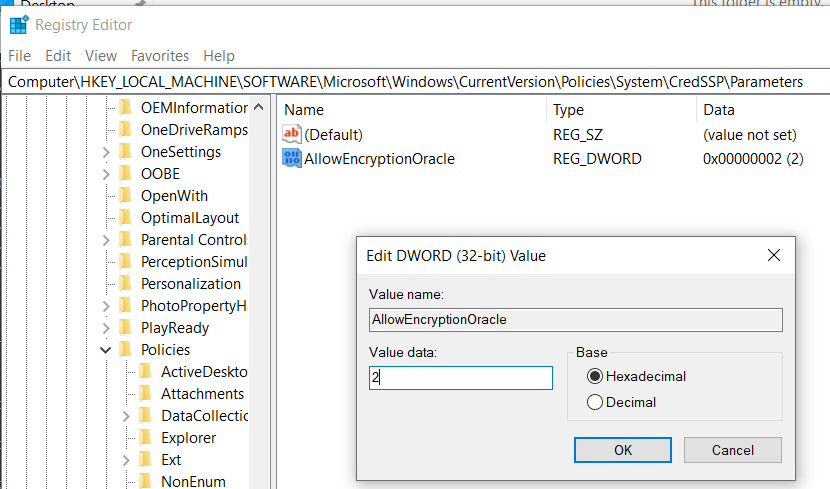Expand the OneSettings tree node
Screen dimensions: 830x489
point(106,152)
